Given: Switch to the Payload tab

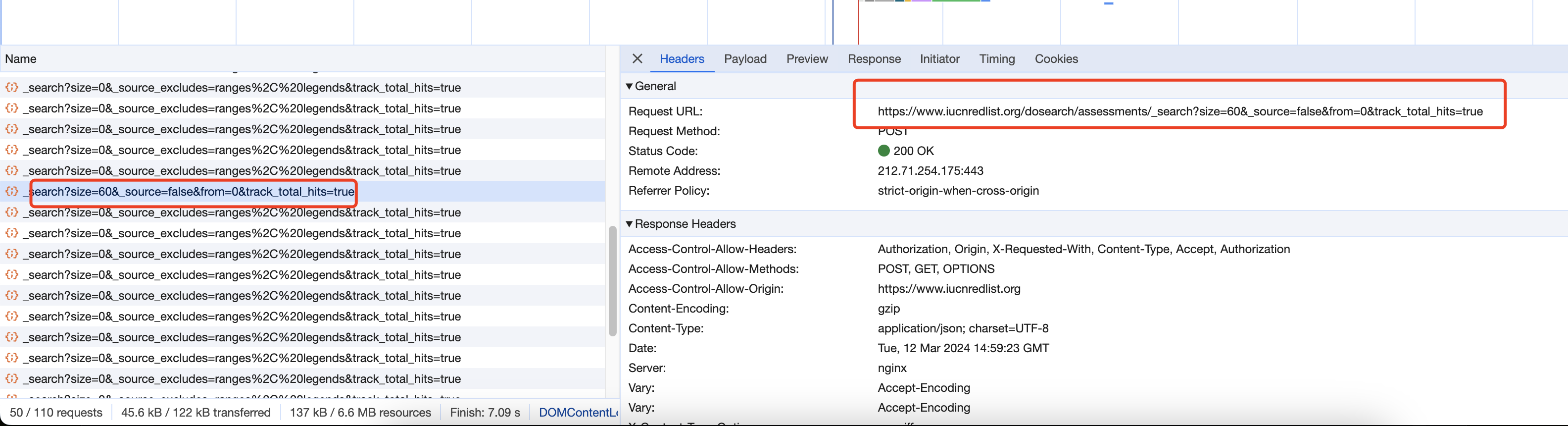Looking at the screenshot, I should [x=744, y=58].
